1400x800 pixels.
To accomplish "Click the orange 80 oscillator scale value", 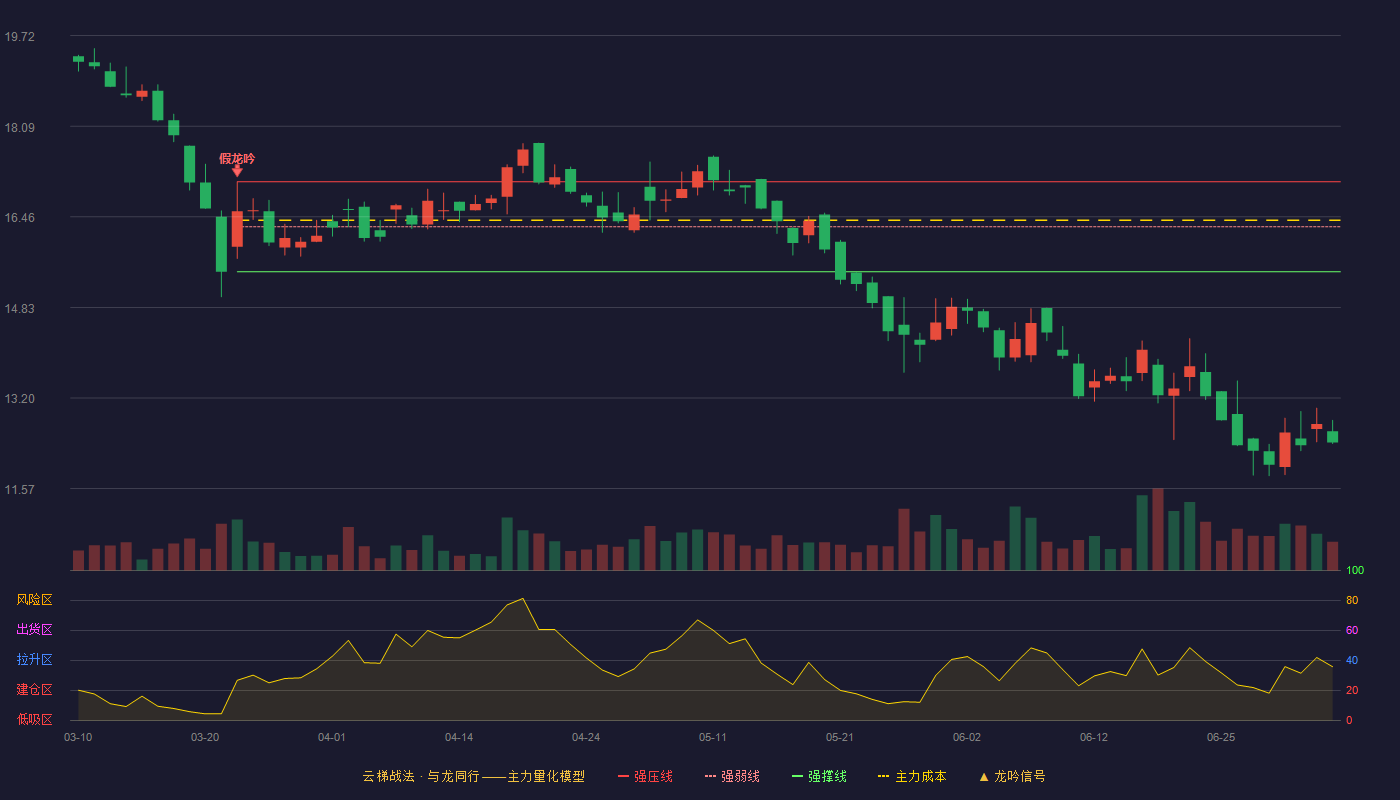I will point(1352,600).
